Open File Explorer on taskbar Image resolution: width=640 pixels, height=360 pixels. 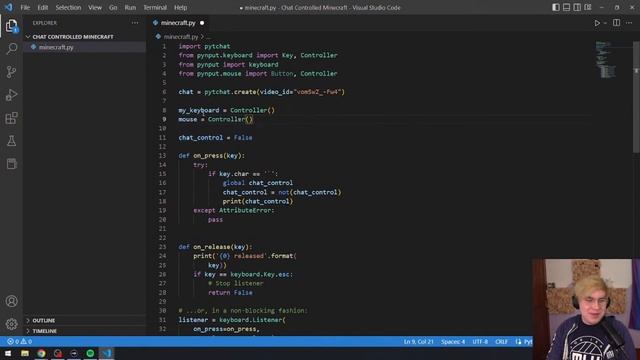(25, 353)
